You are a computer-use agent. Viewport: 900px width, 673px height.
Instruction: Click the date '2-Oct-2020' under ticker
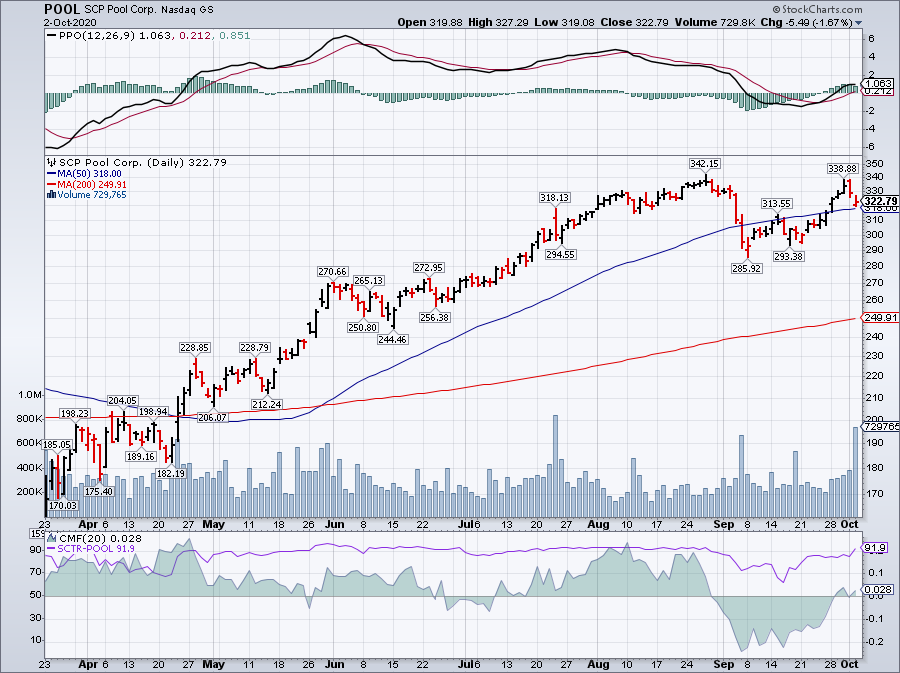70,23
